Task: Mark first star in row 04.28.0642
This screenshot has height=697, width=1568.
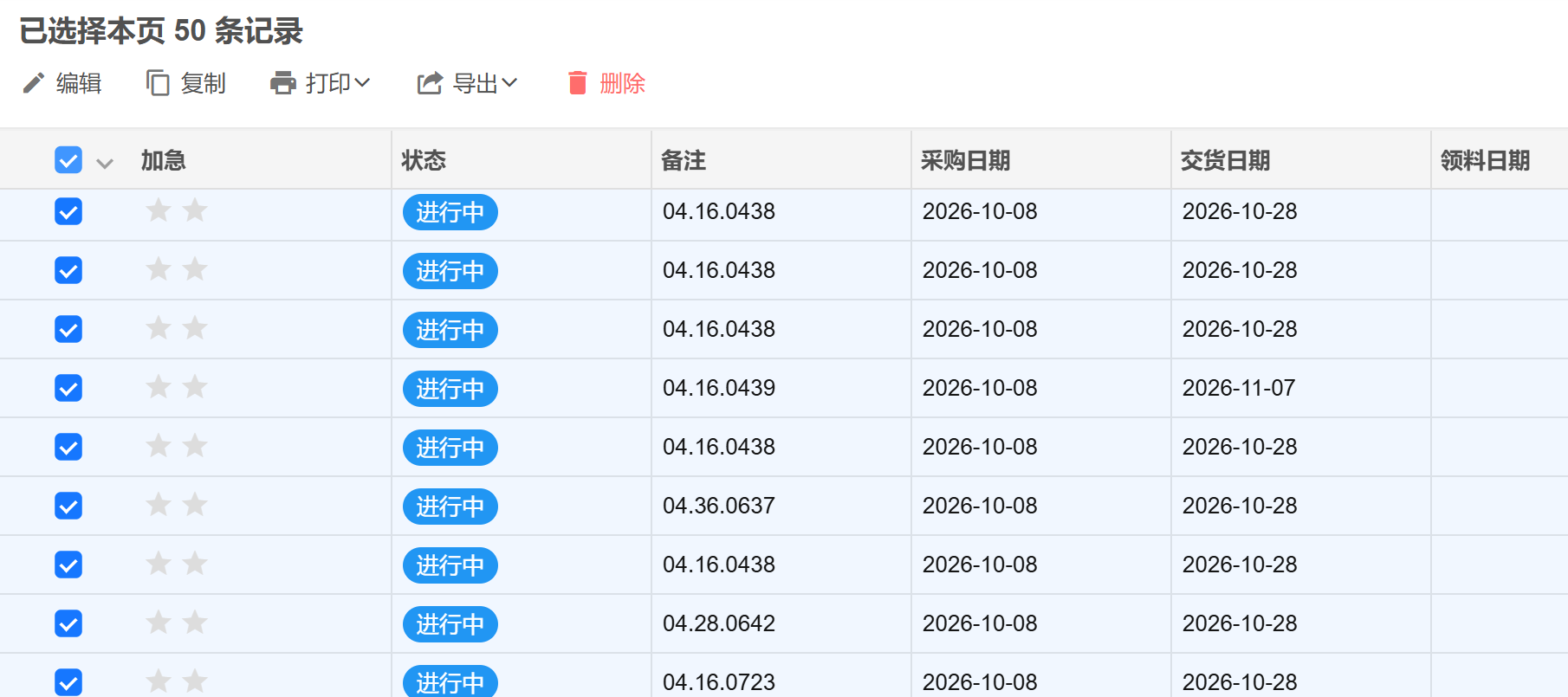Action: point(159,623)
